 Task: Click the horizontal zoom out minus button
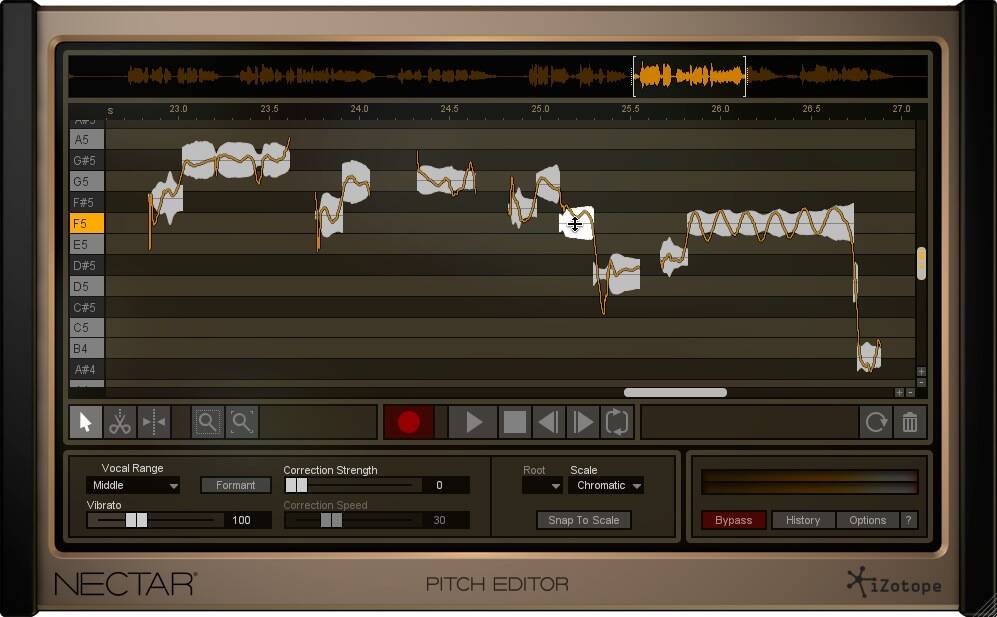click(911, 392)
